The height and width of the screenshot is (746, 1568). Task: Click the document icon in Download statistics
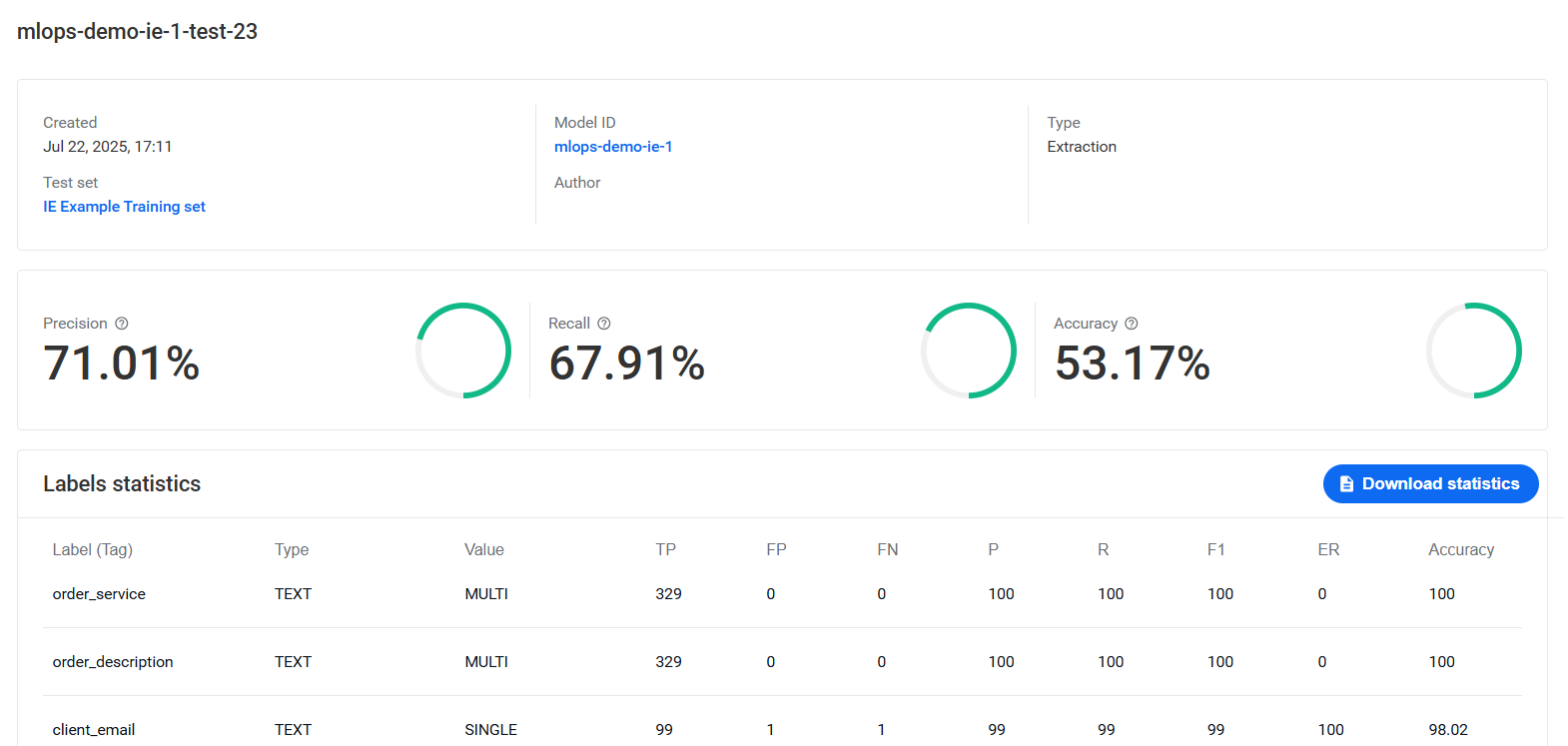(1346, 484)
